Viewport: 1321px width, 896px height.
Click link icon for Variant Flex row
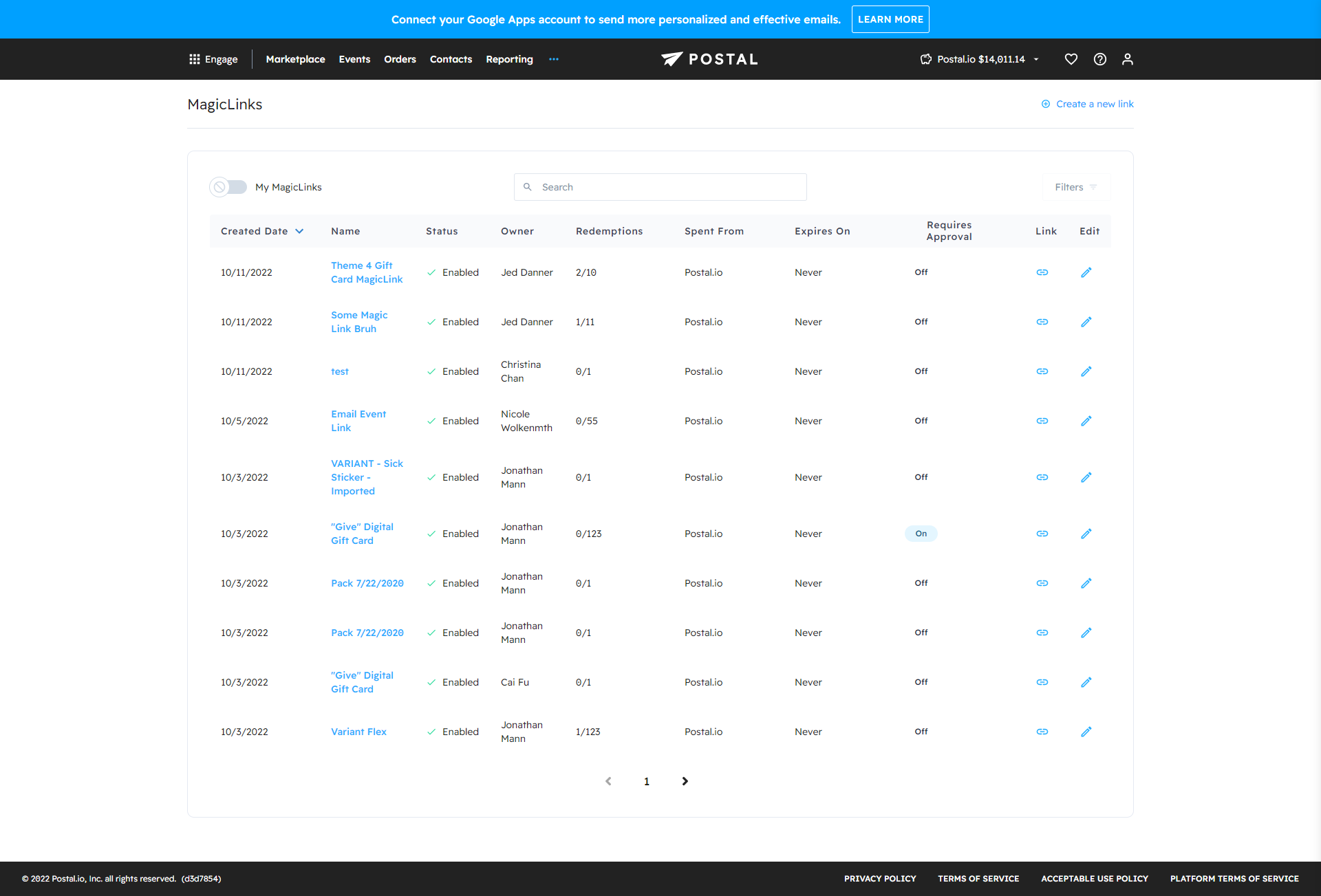click(1042, 732)
